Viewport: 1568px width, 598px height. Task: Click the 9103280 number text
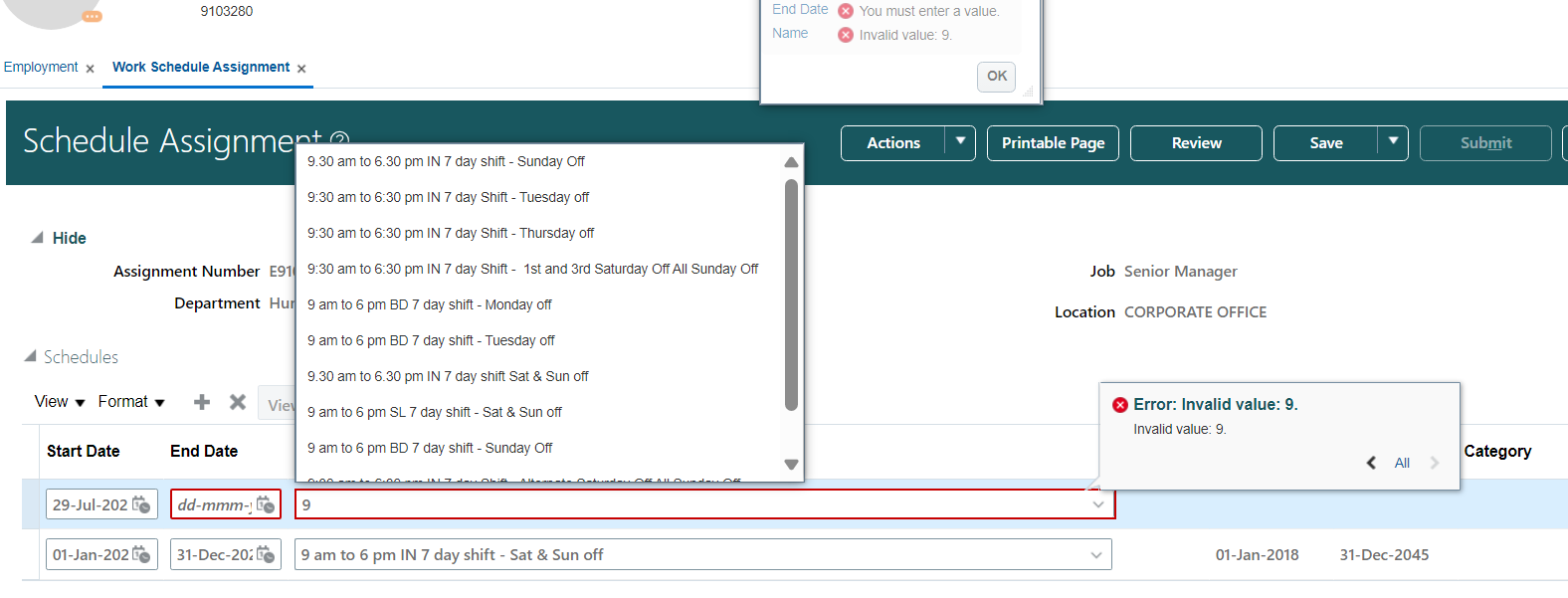point(227,11)
